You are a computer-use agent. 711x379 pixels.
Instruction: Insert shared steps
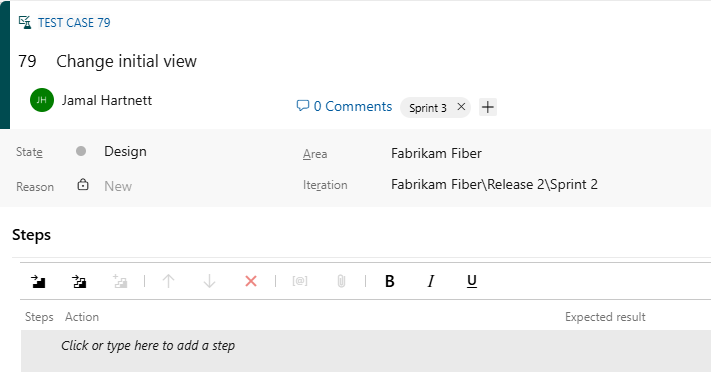[x=79, y=282]
